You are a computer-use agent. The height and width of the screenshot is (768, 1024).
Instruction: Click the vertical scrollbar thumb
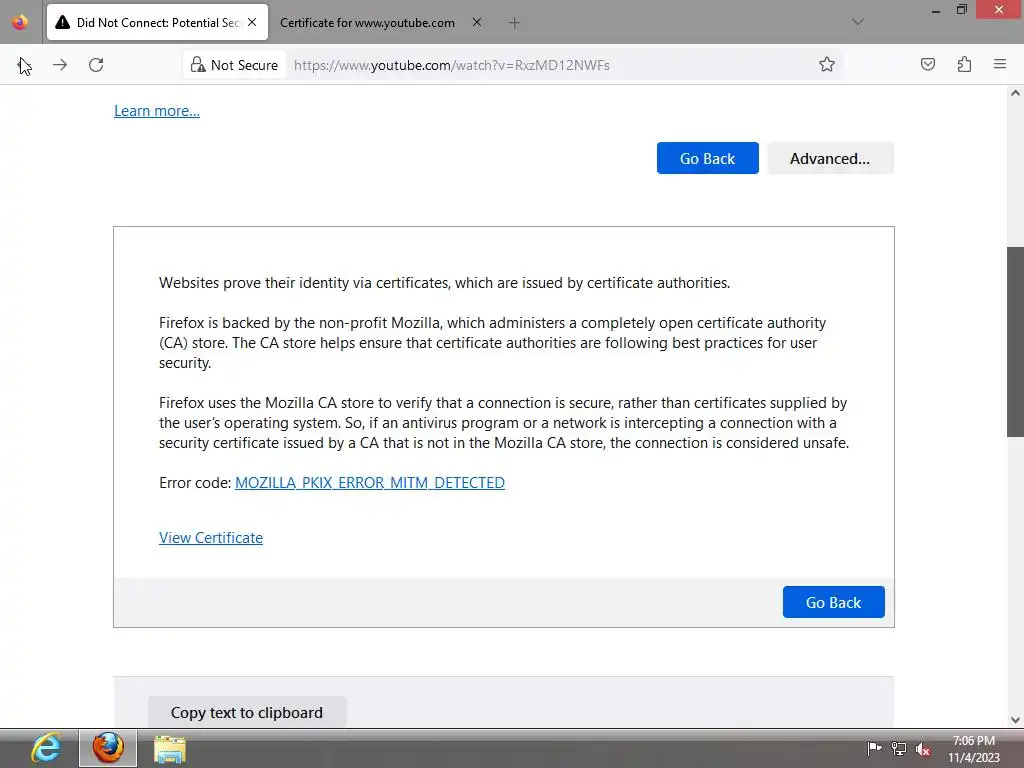point(1015,342)
